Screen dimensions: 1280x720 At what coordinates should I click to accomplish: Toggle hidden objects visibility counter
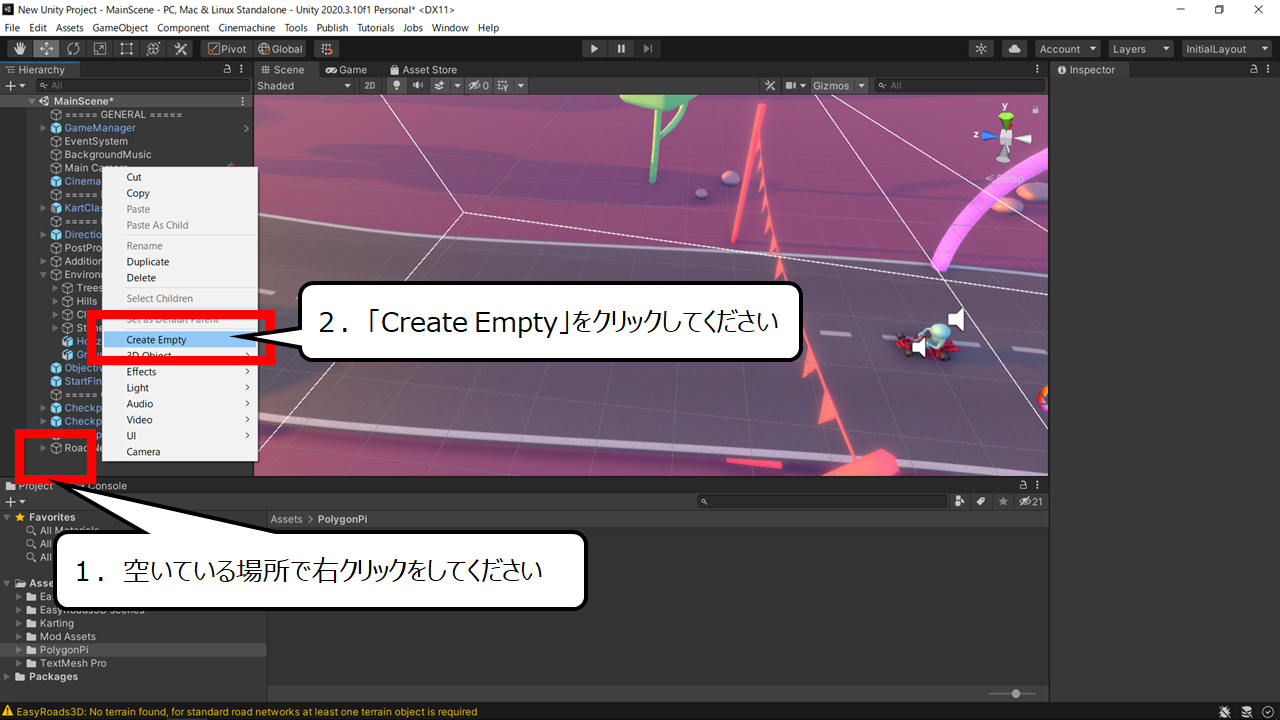point(479,85)
